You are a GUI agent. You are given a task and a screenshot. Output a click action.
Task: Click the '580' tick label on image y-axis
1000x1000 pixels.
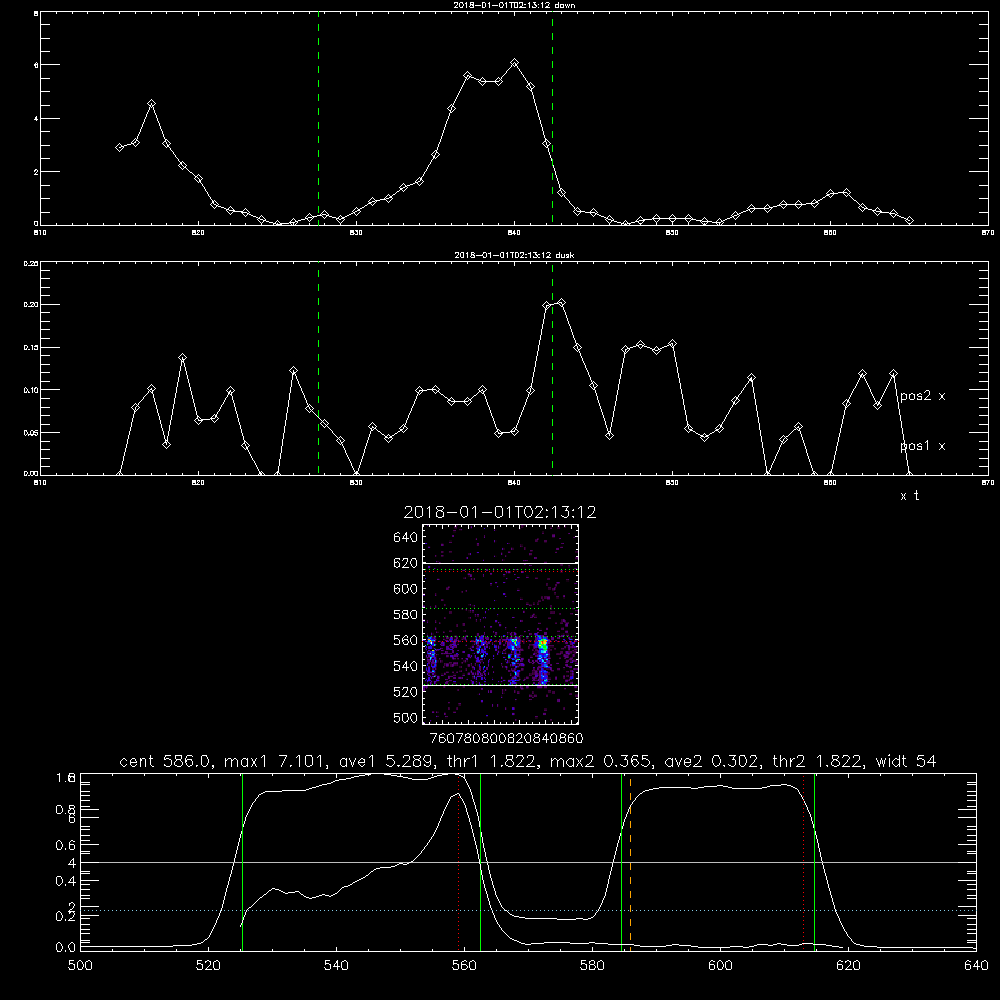(x=406, y=615)
